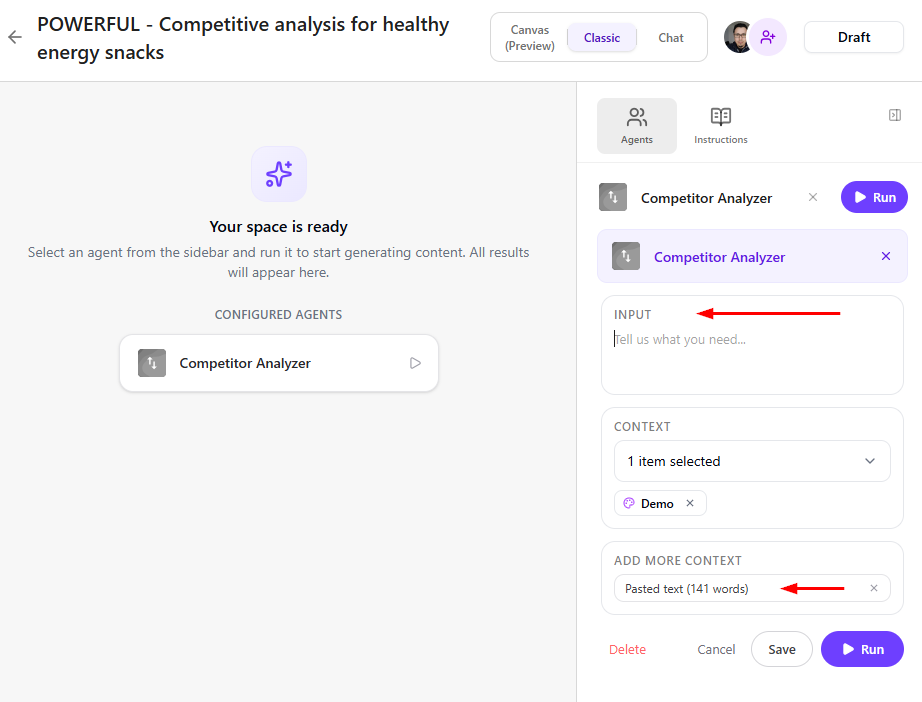Remove the Demo context tag
922x702 pixels.
(690, 503)
